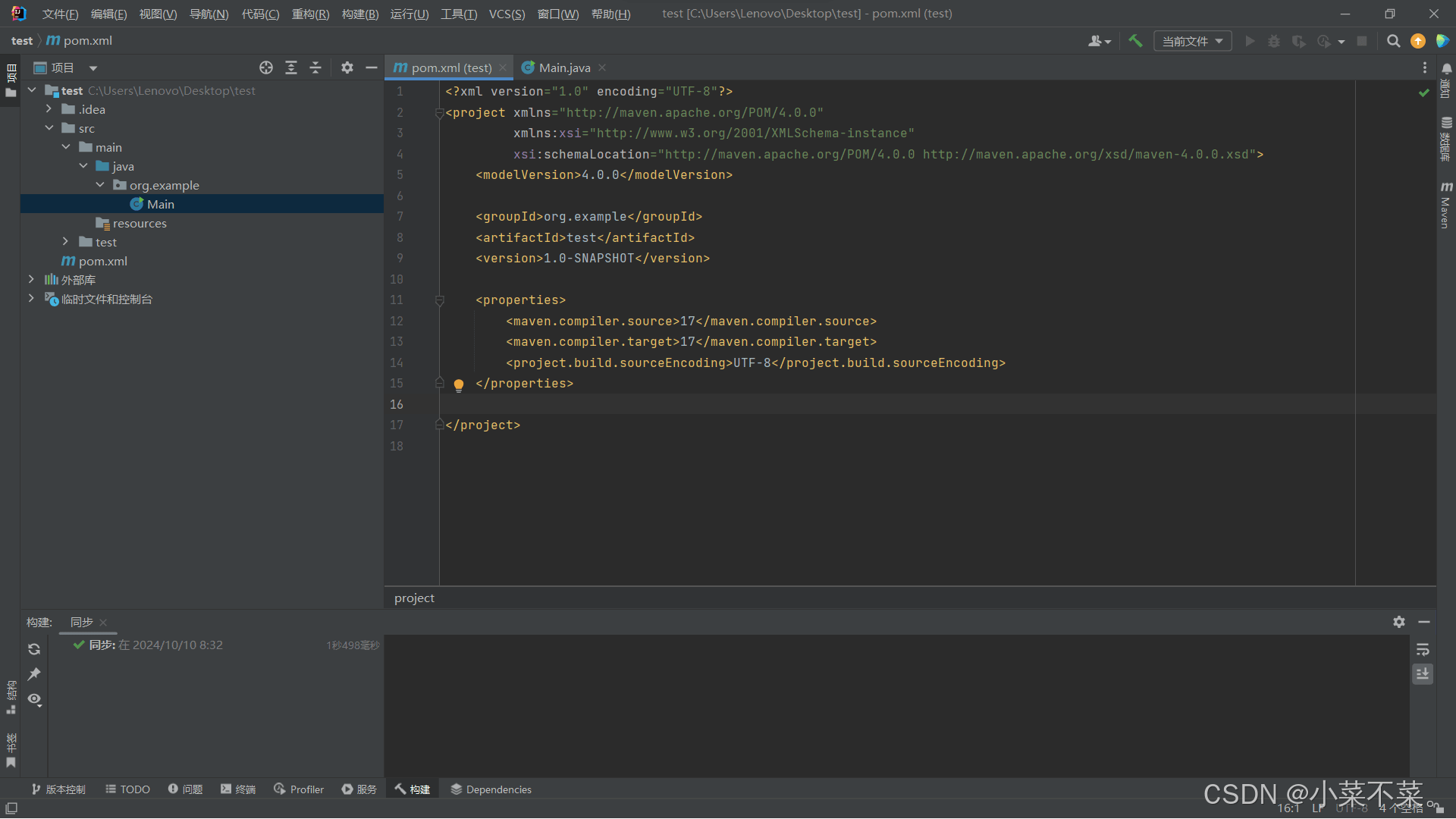
Task: Click the project breadcrumb below editor
Action: pos(414,598)
